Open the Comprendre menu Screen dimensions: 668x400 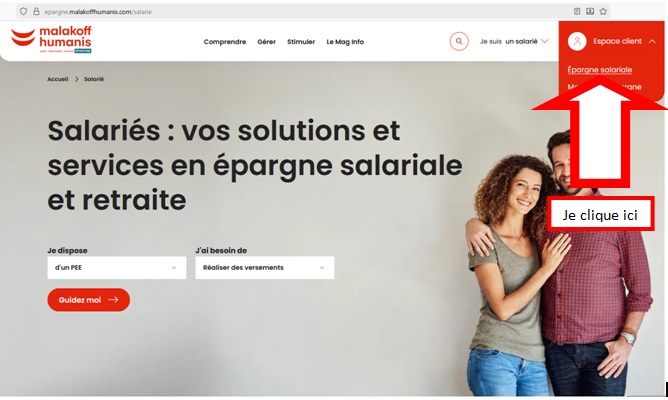tap(225, 42)
